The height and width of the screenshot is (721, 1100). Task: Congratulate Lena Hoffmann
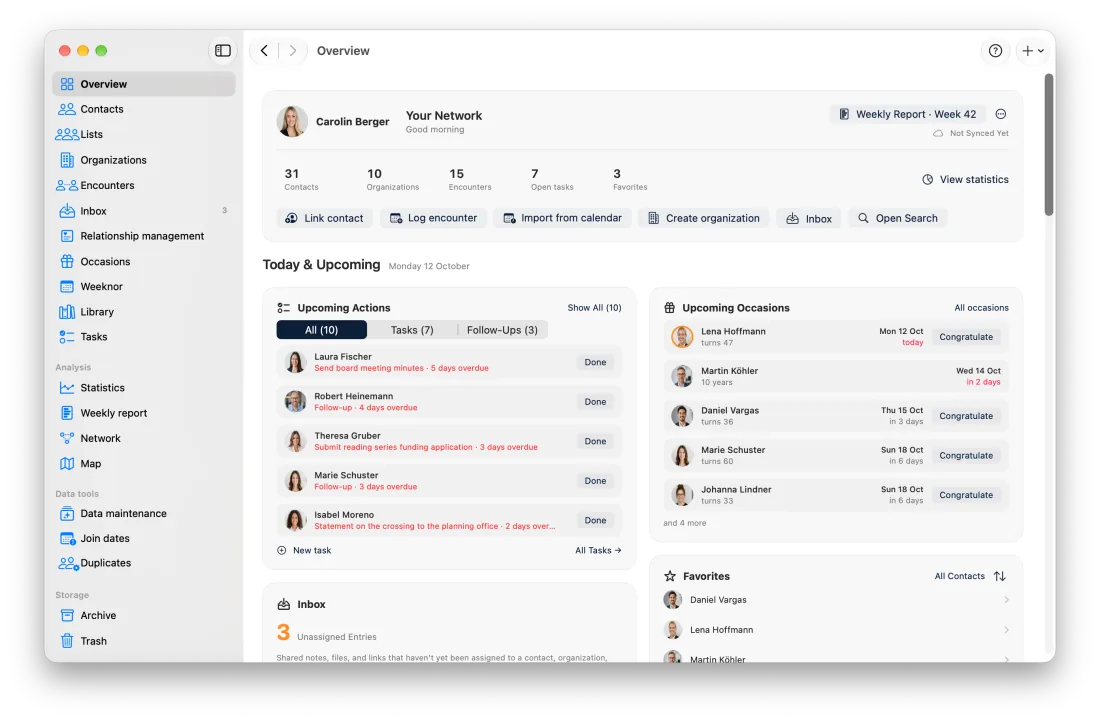(x=966, y=337)
